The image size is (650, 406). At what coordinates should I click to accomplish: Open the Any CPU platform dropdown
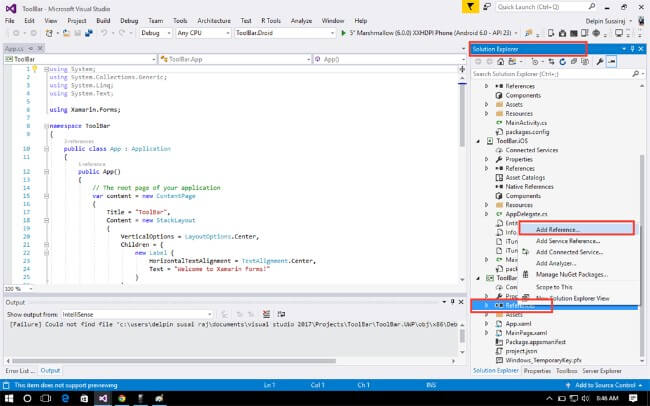202,32
